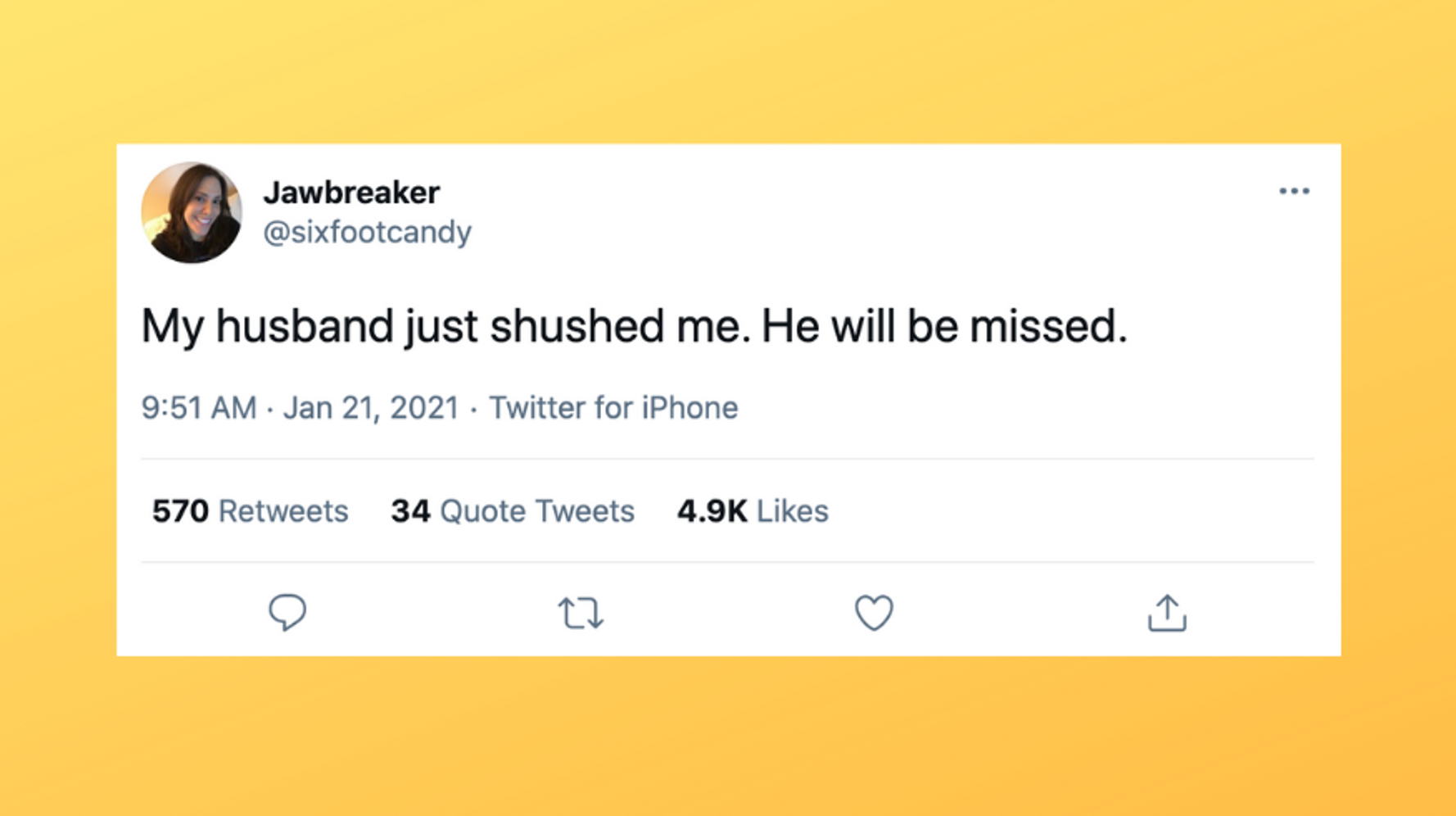Open the Jawbreaker display name profile link

351,193
